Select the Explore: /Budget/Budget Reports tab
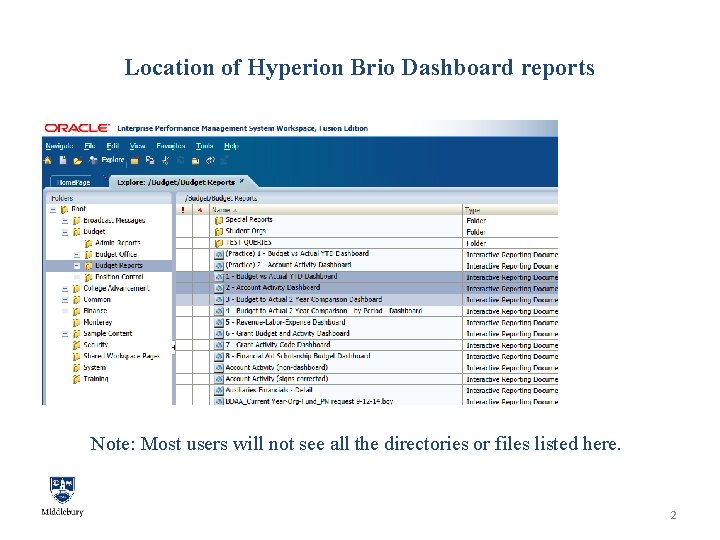This screenshot has height=540, width=720. click(x=176, y=182)
